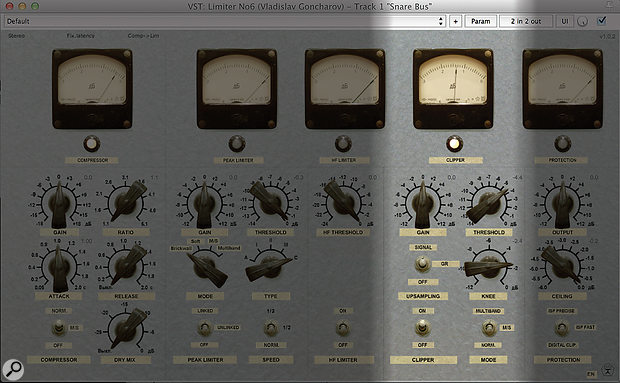Click the Stereo mode label
This screenshot has height=383, width=620.
pyautogui.click(x=16, y=36)
